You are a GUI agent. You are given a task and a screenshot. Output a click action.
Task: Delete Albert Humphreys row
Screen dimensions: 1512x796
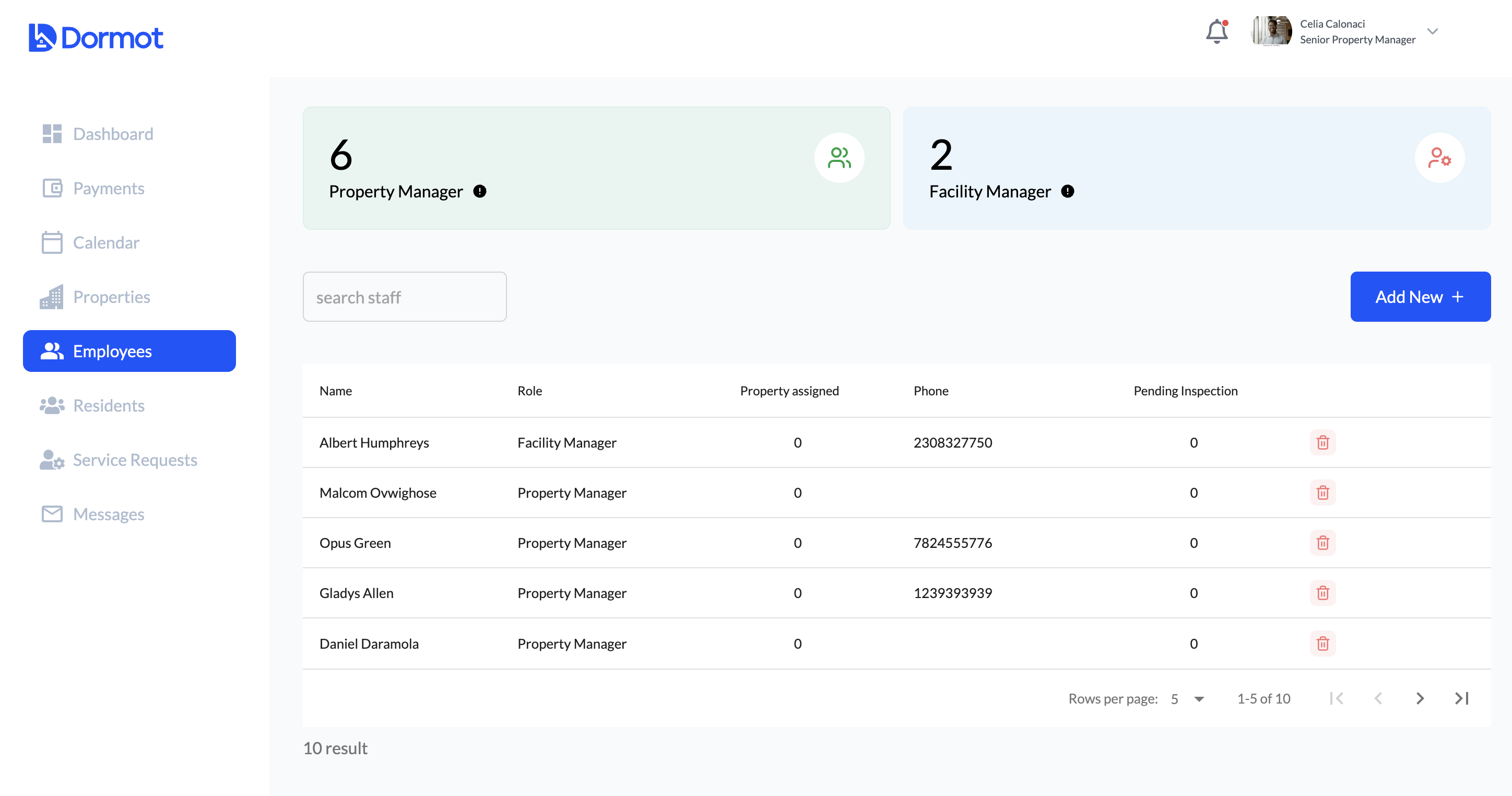(1322, 442)
